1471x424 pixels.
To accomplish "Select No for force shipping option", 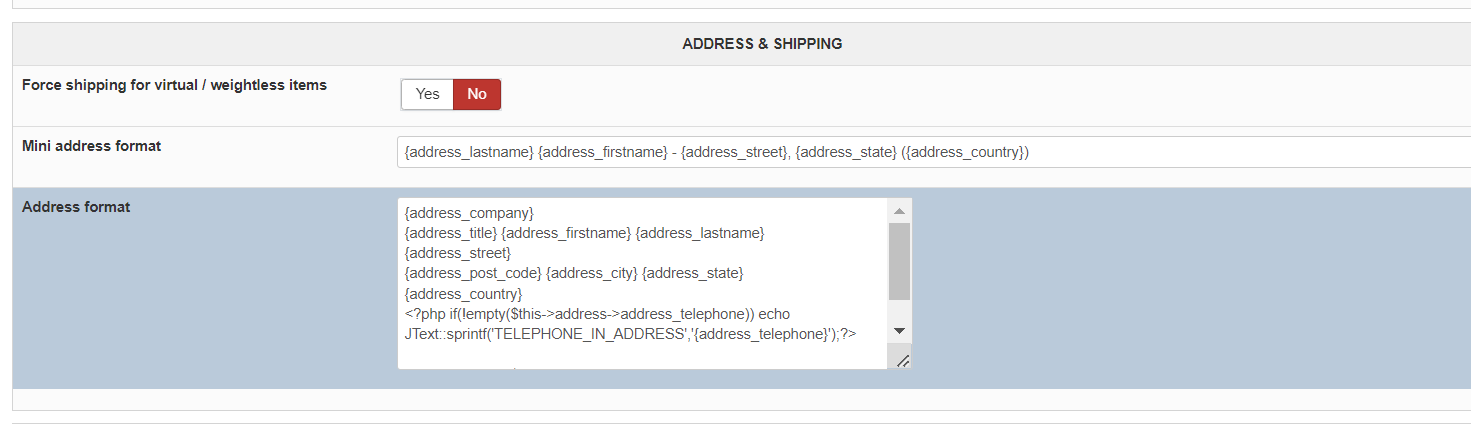I will [x=477, y=94].
